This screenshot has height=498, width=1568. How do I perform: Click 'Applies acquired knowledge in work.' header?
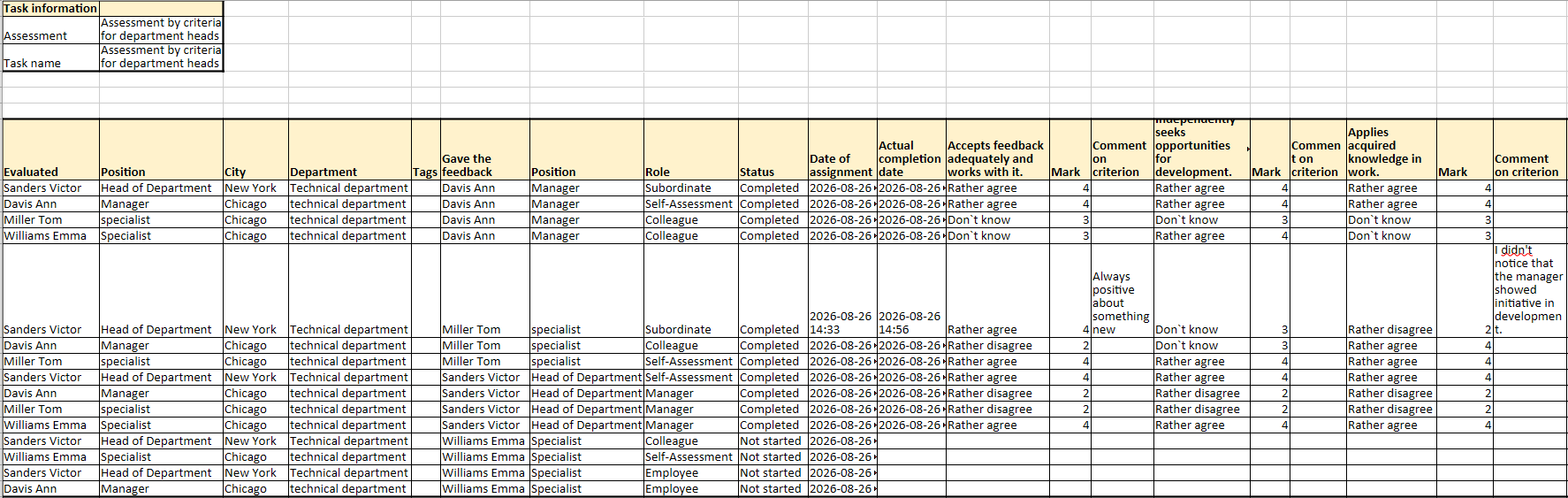(1391, 150)
